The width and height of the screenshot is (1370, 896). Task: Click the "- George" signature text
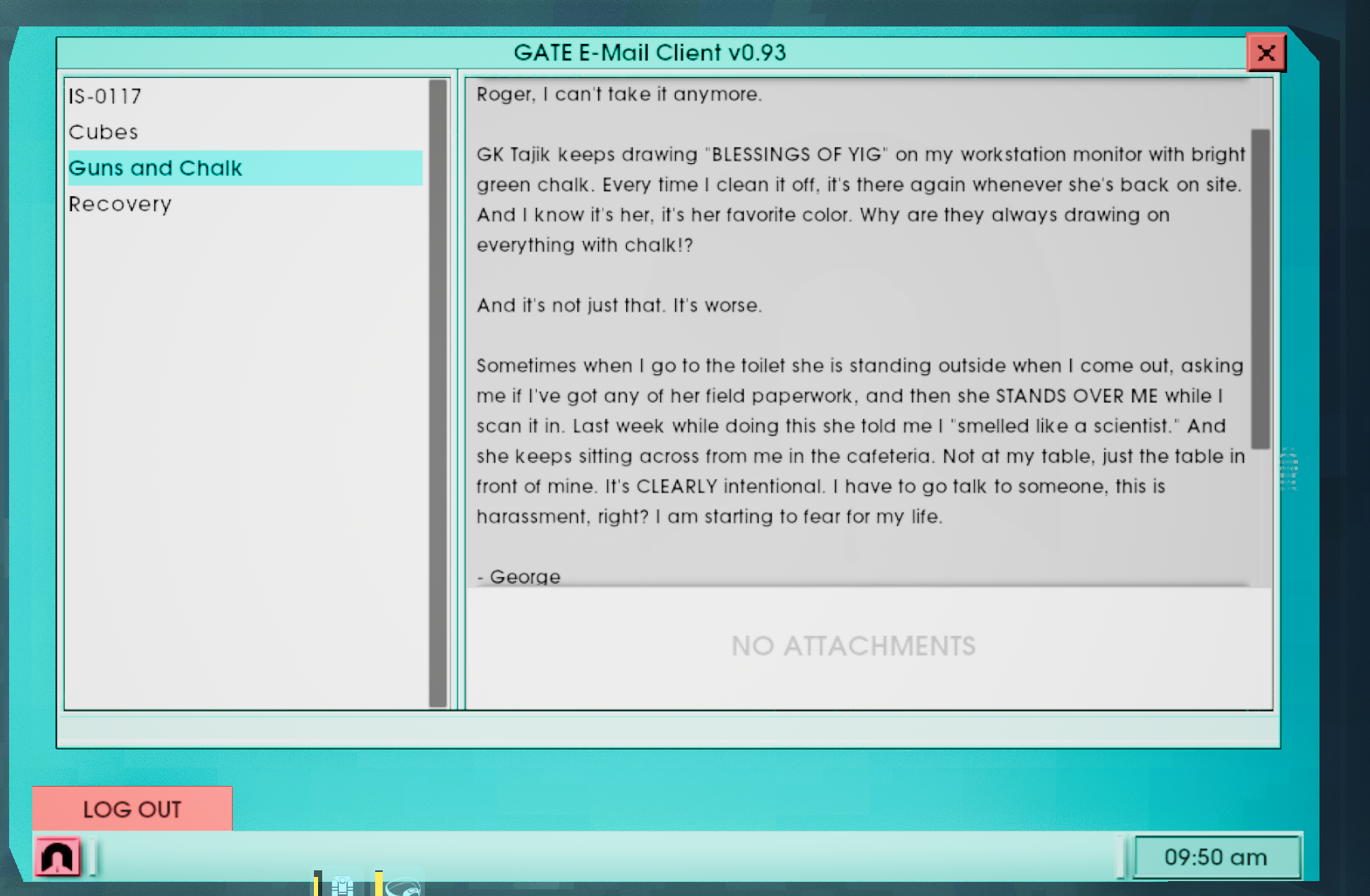(519, 576)
